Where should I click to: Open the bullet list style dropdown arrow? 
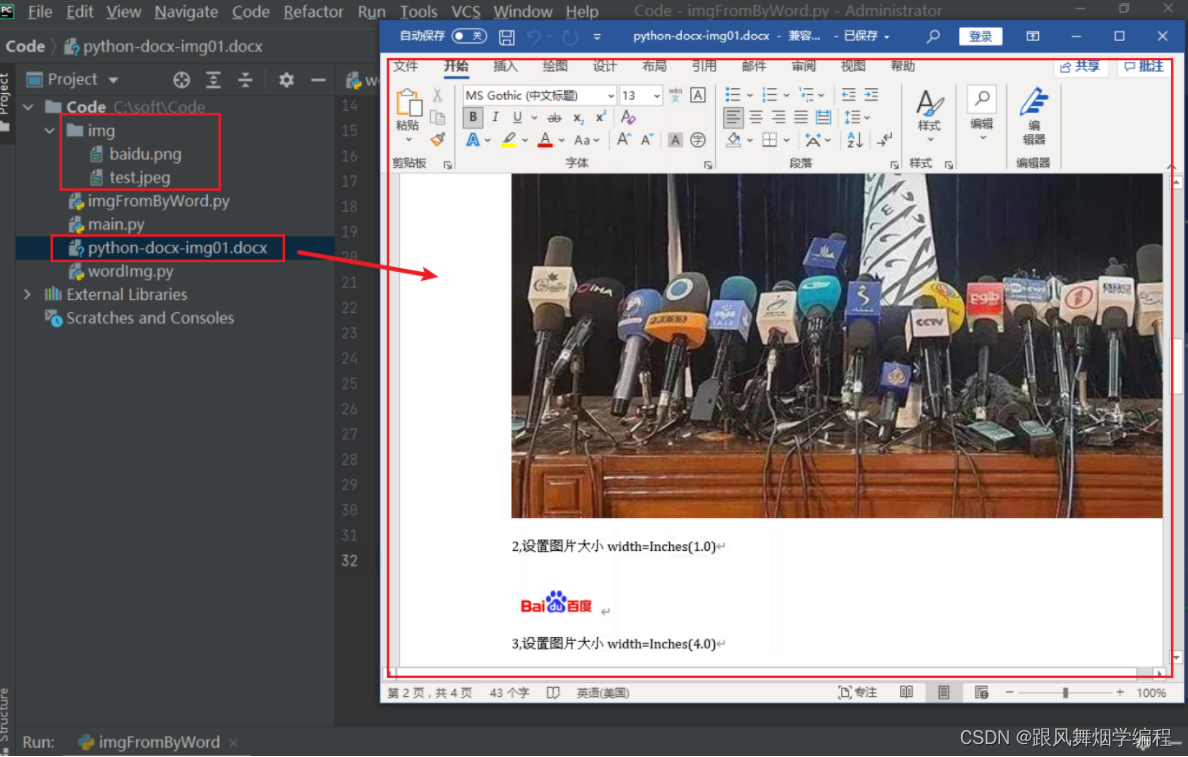tap(749, 95)
